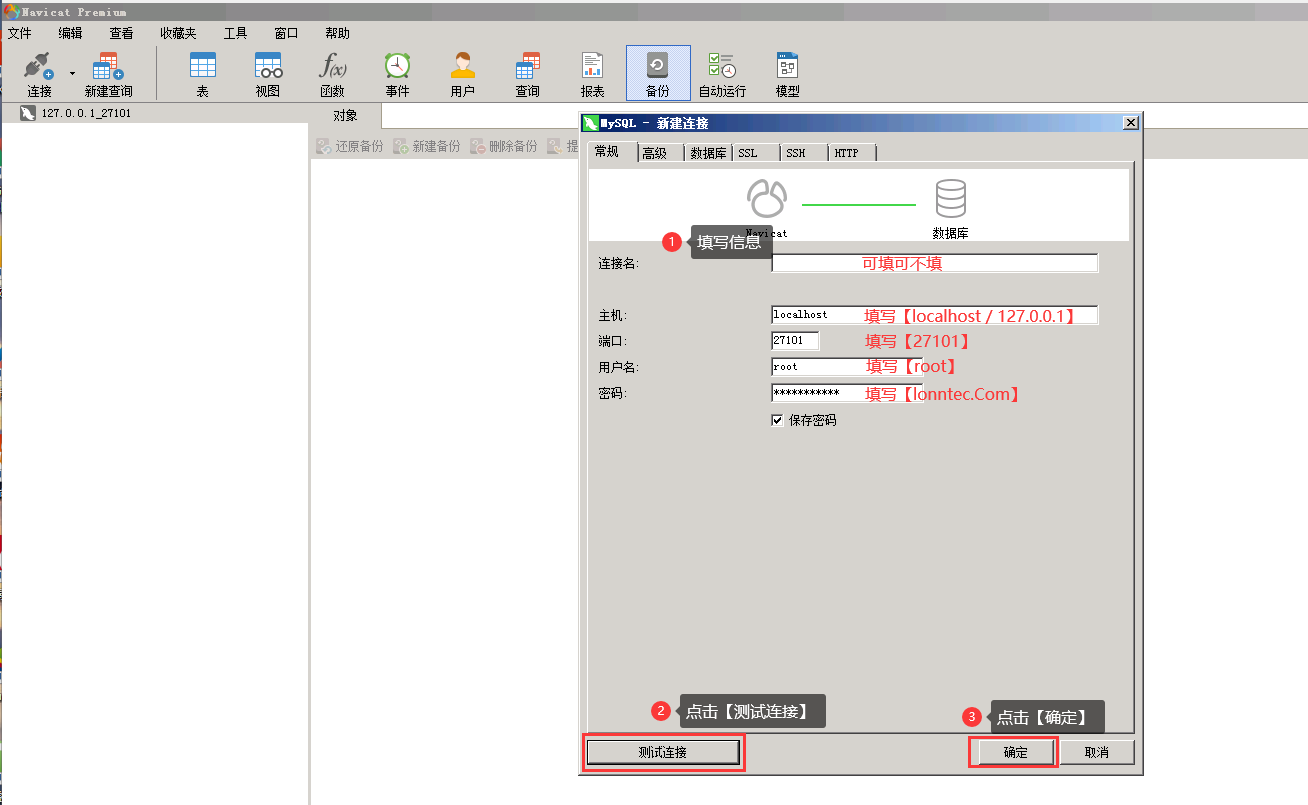Open the 模型 (Model) toolbar icon
The width and height of the screenshot is (1308, 805).
click(x=788, y=74)
